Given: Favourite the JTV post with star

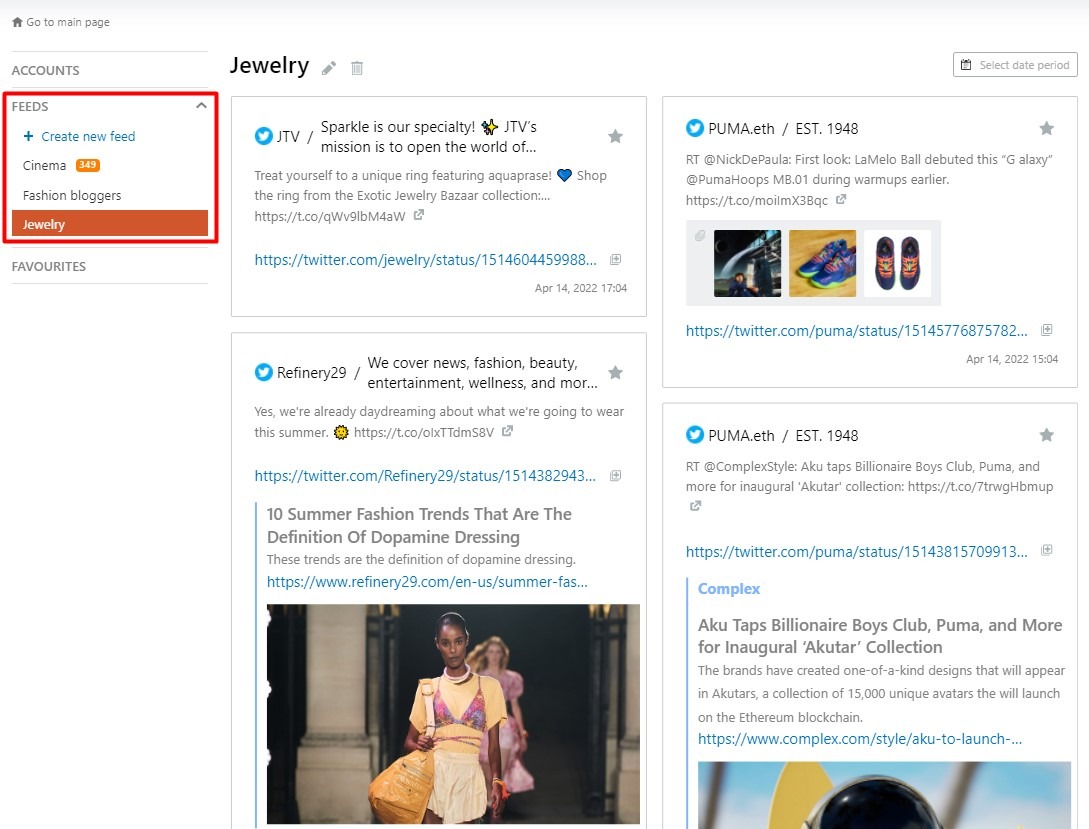Looking at the screenshot, I should [615, 136].
